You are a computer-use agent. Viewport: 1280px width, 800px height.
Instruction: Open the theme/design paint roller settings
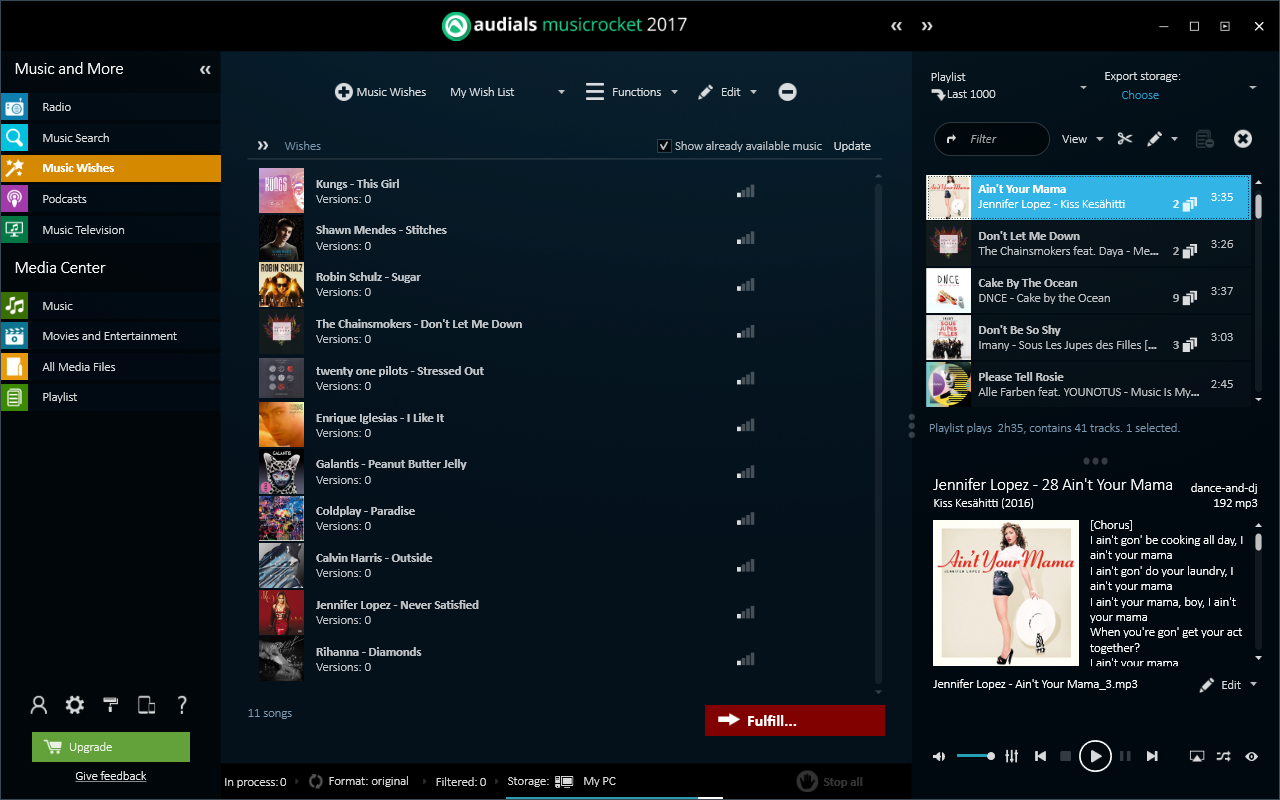[110, 705]
